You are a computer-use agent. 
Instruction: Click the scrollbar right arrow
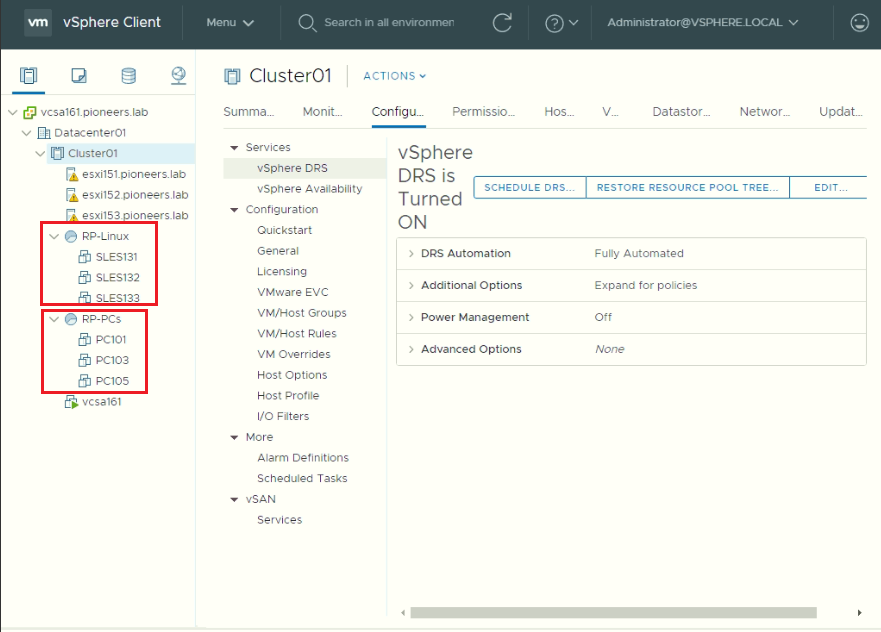(859, 613)
